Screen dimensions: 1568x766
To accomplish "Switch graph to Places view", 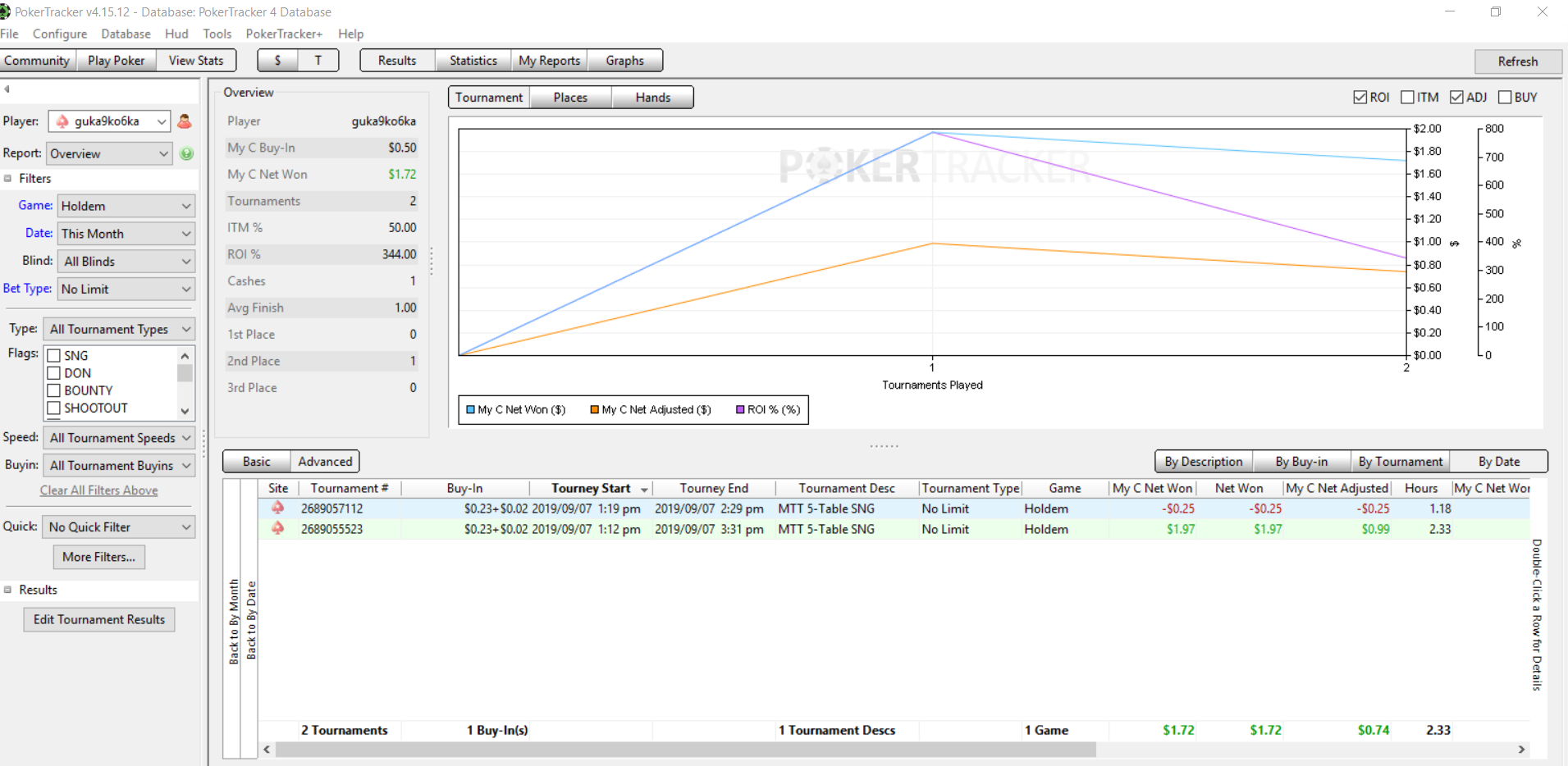I will (570, 98).
